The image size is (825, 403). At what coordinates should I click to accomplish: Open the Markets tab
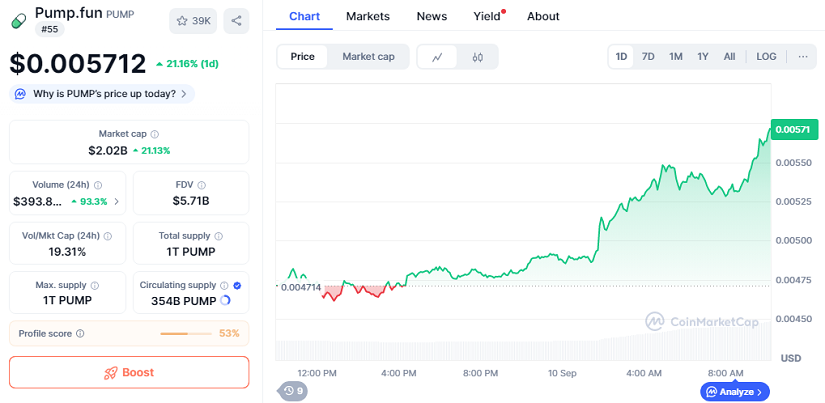pos(368,16)
